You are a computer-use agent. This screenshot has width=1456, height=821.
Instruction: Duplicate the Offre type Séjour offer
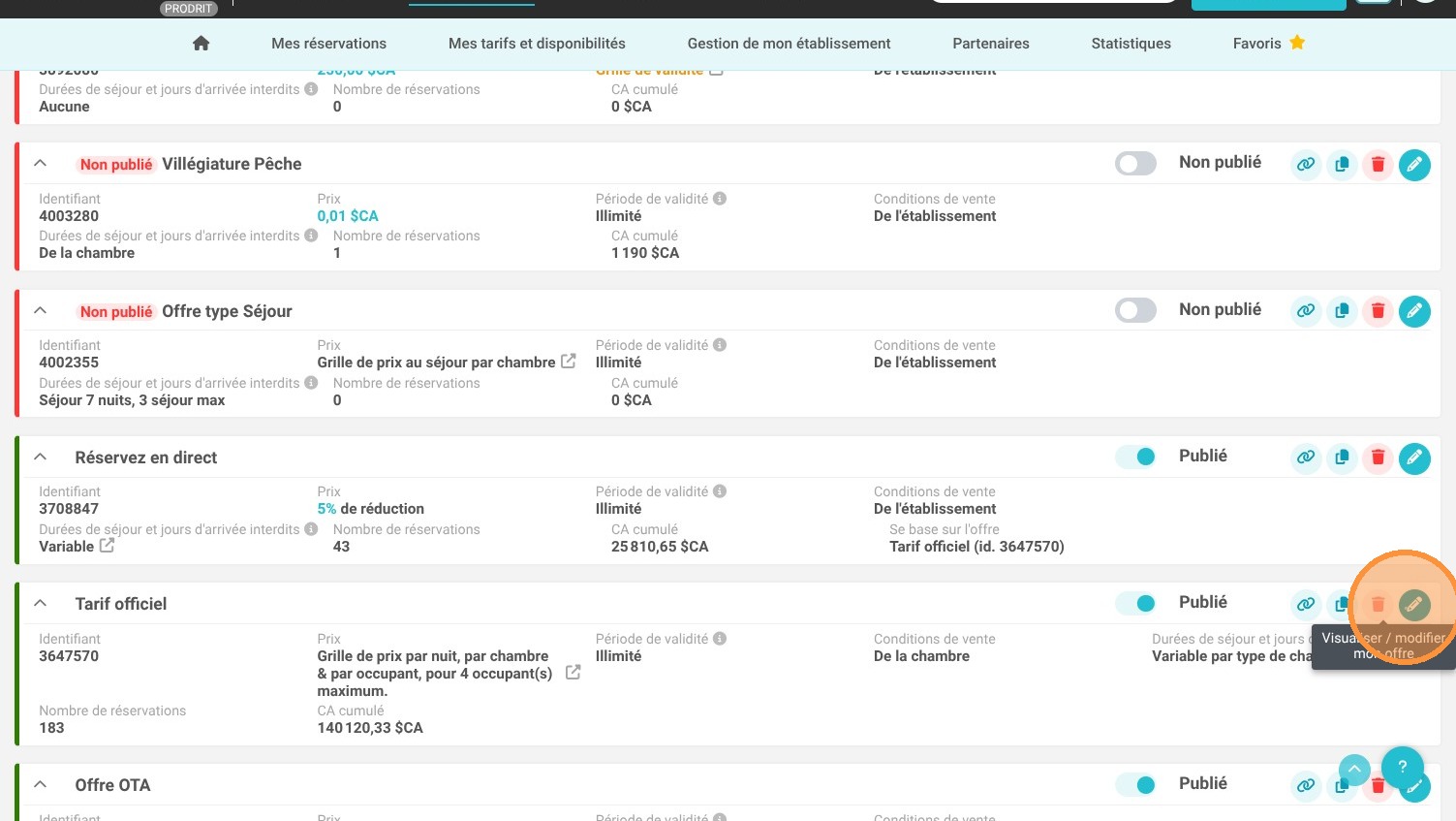1342,311
